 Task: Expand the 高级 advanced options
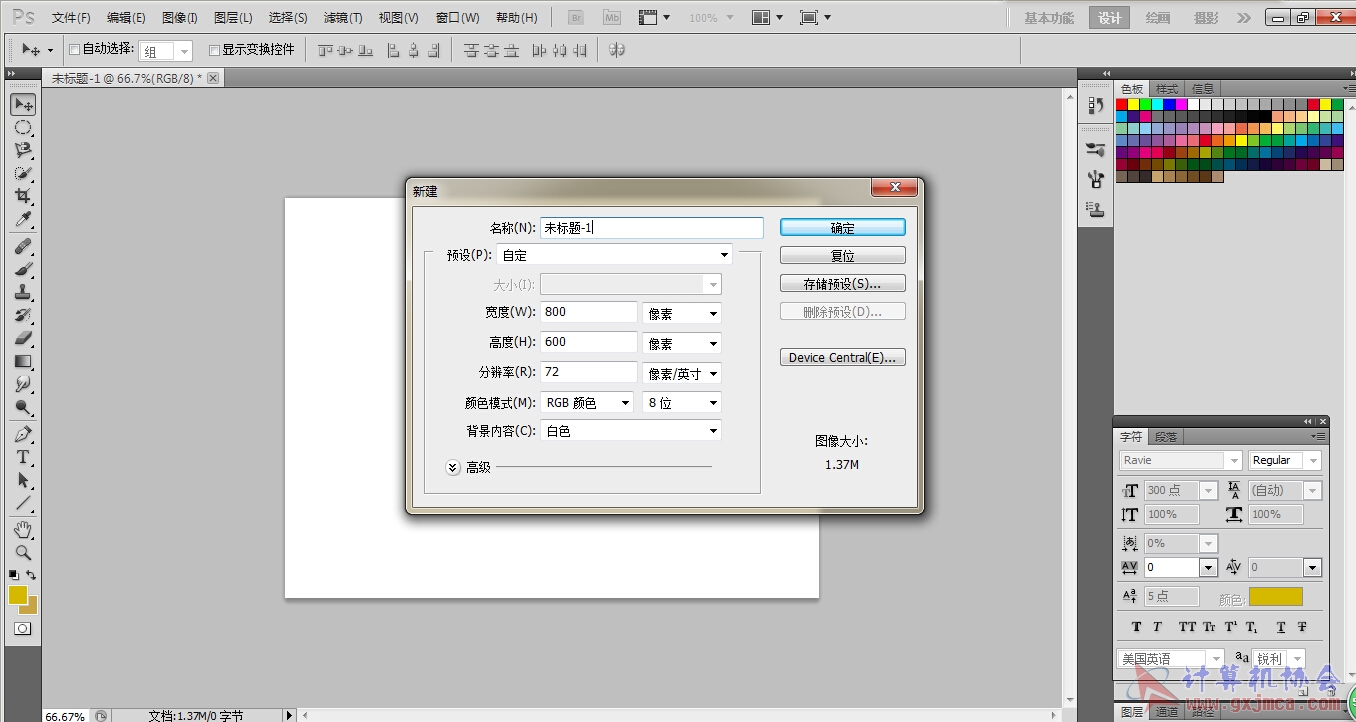tap(453, 467)
